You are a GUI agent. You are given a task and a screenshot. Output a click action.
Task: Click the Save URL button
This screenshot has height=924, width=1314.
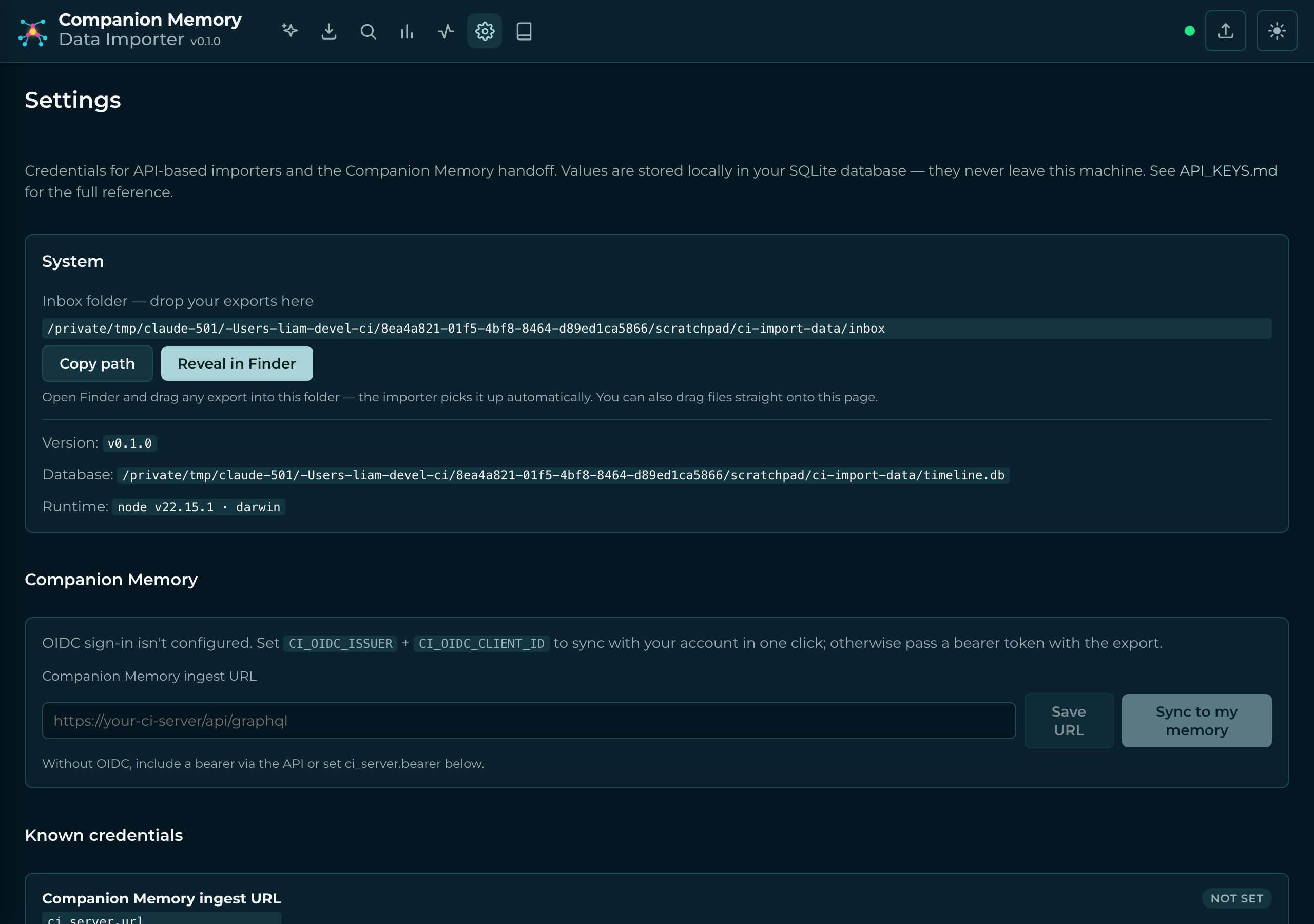pos(1069,721)
